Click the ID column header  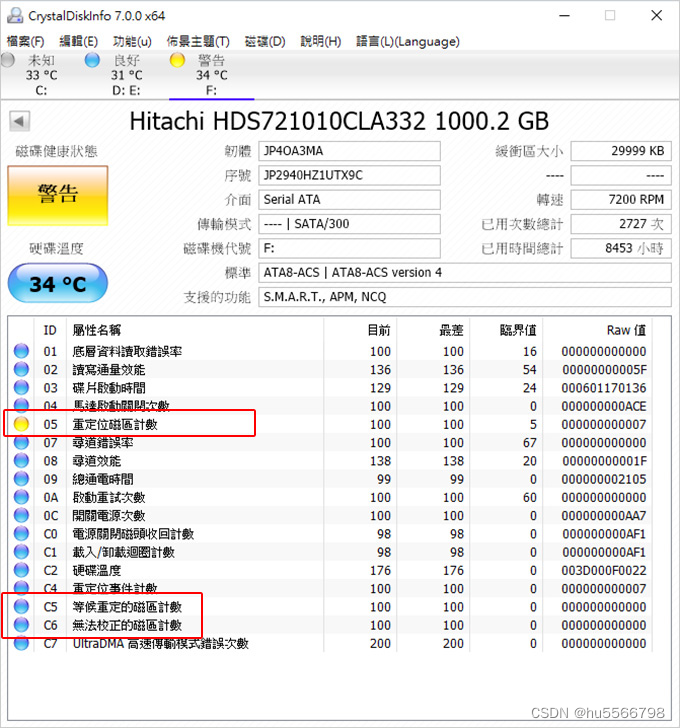coord(50,330)
